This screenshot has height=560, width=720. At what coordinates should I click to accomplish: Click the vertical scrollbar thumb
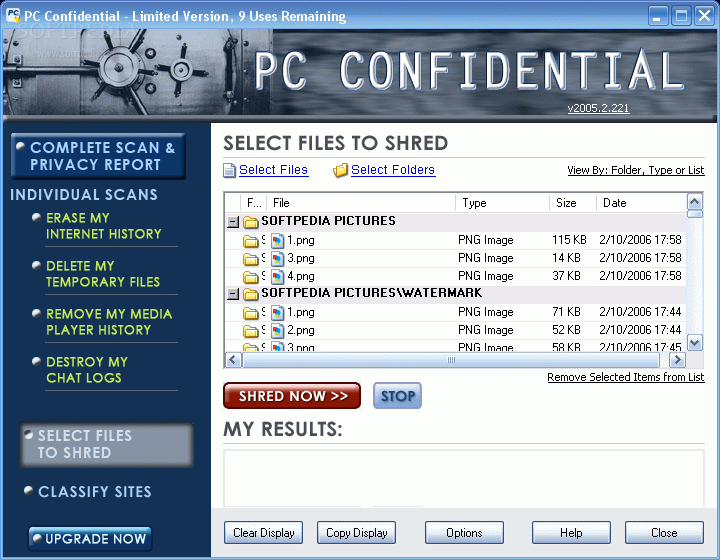695,214
